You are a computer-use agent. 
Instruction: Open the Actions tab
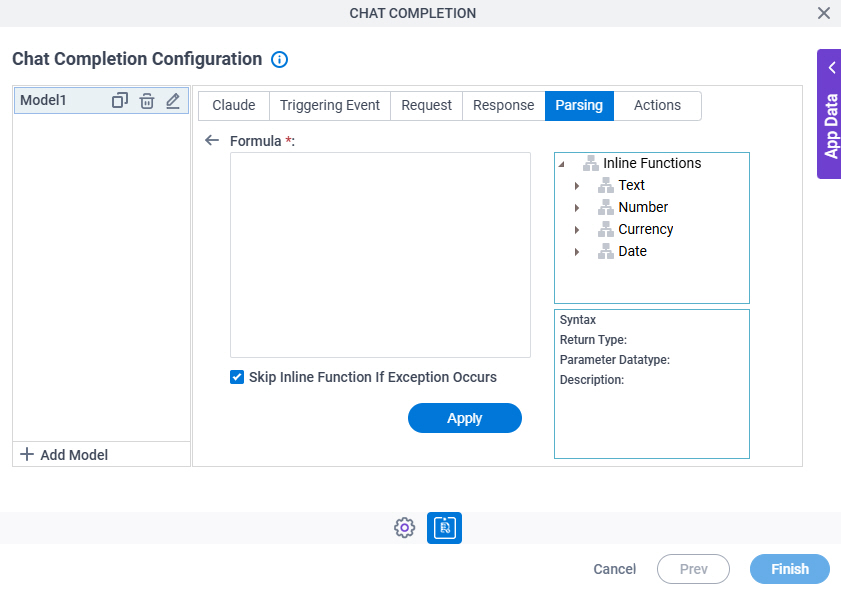click(658, 106)
